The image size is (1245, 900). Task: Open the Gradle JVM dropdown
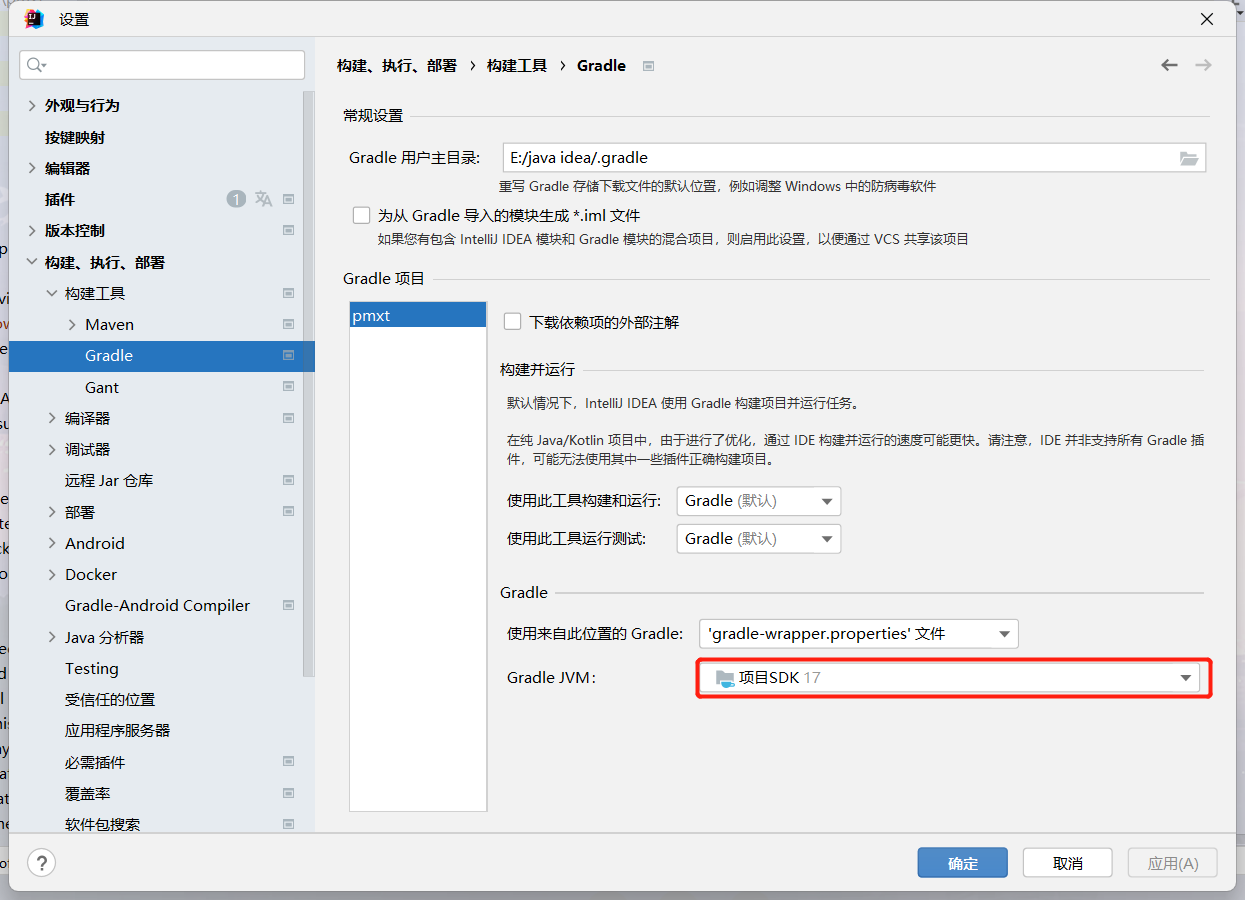click(950, 678)
